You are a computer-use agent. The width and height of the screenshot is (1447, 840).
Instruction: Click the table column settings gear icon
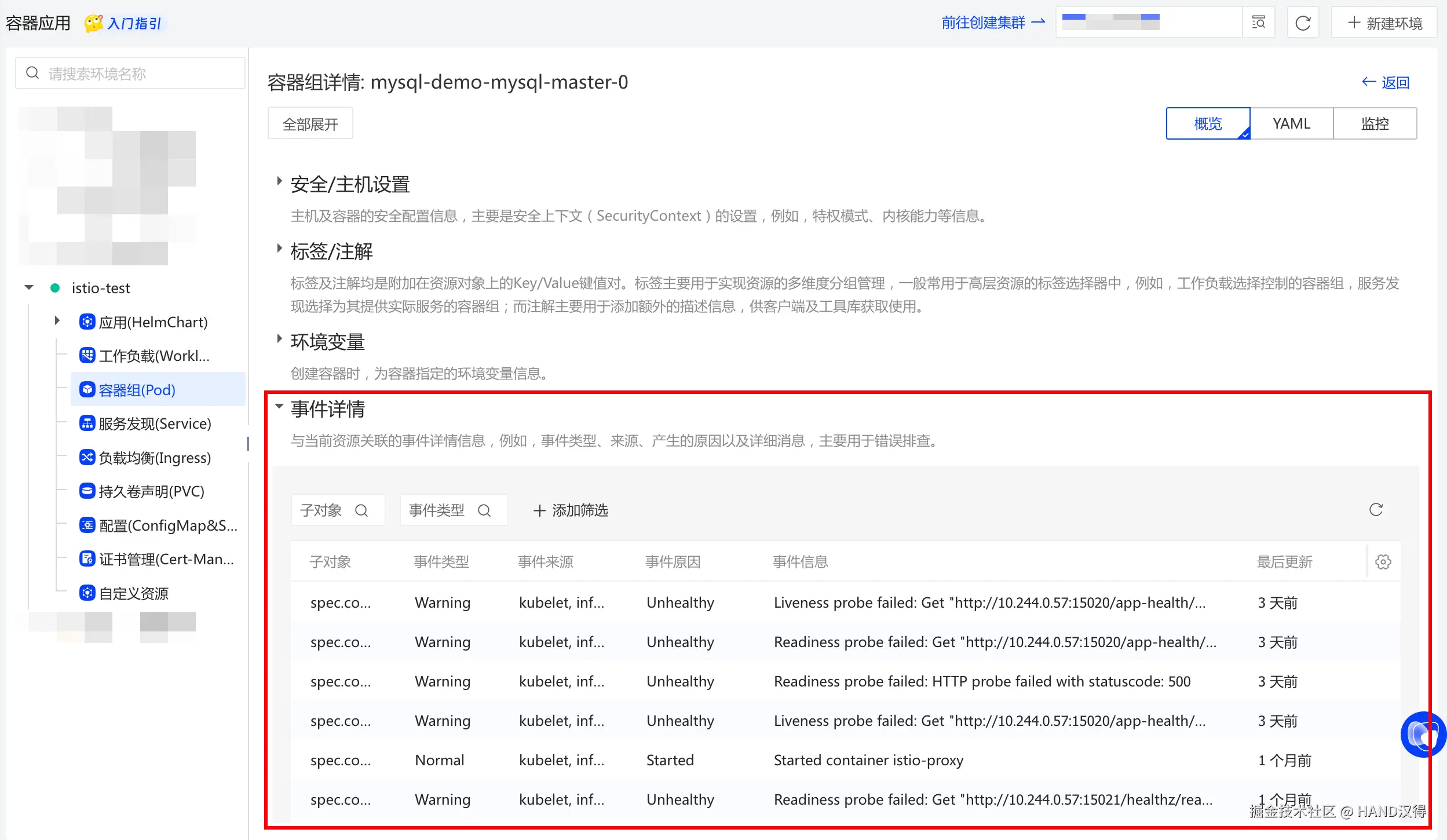(1383, 561)
